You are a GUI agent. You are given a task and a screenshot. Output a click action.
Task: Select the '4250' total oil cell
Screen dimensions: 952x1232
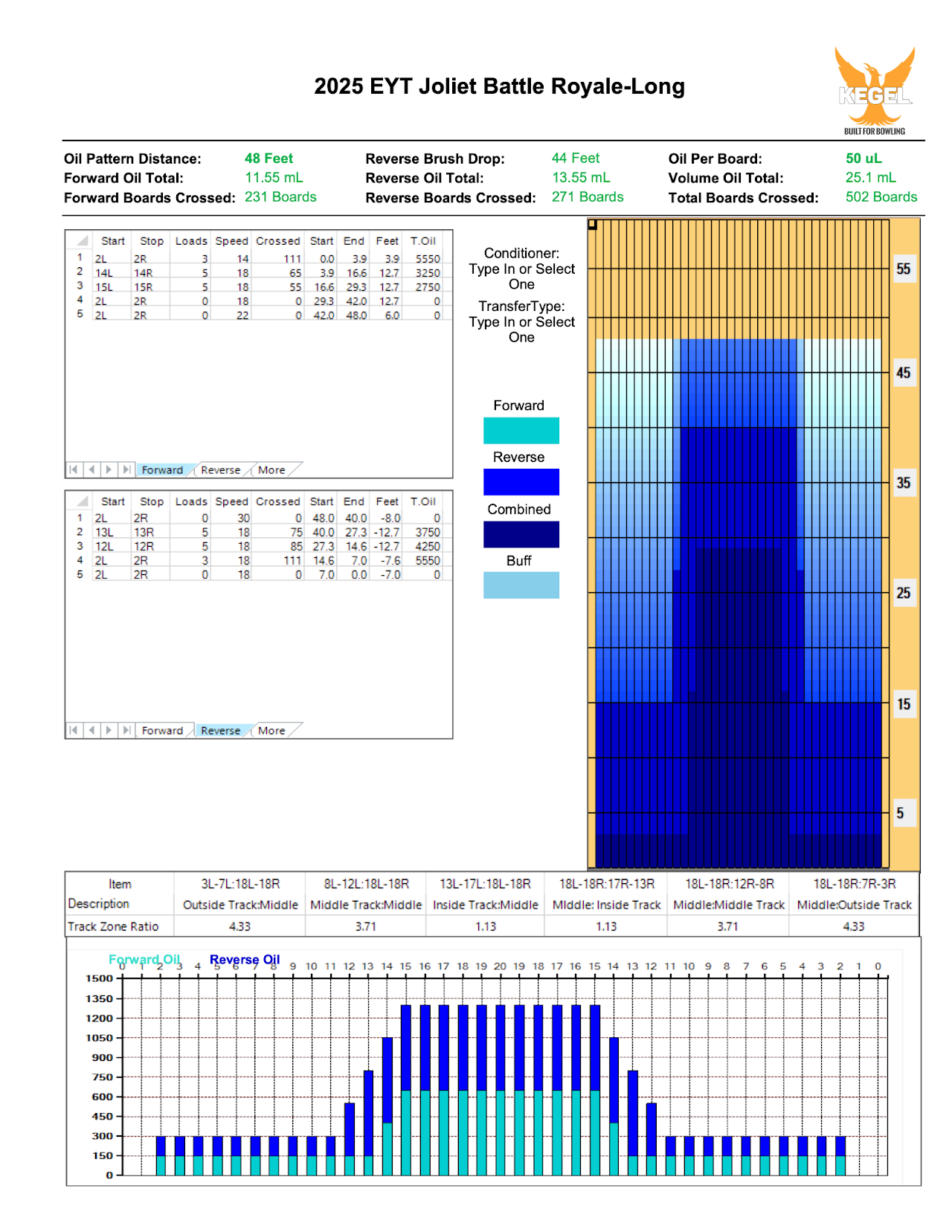pyautogui.click(x=424, y=547)
